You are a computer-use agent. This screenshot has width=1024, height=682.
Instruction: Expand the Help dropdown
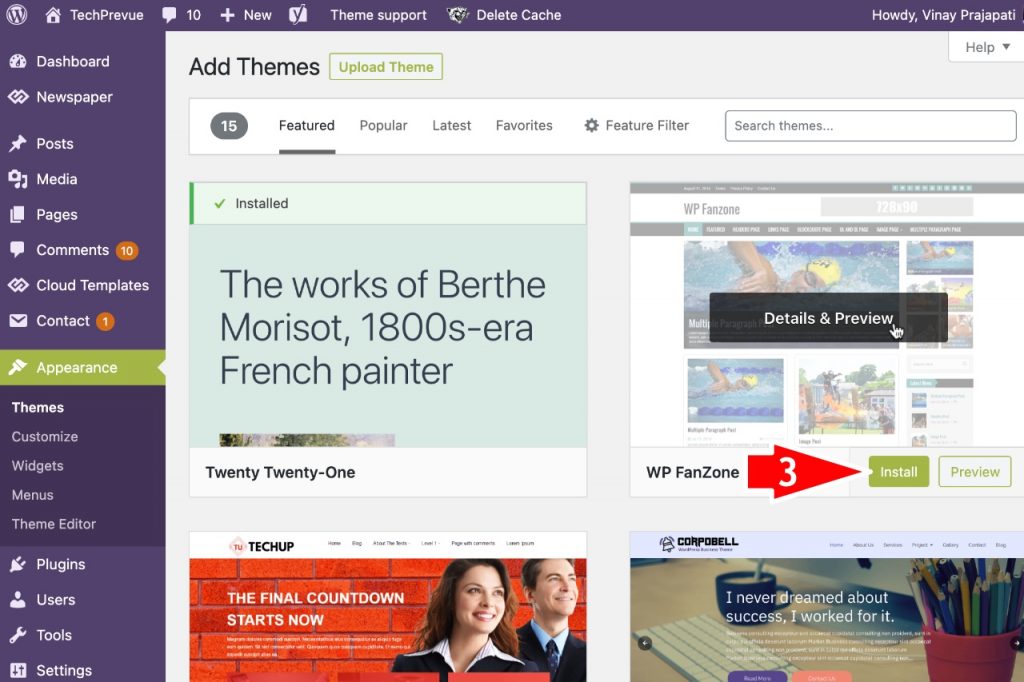click(987, 47)
